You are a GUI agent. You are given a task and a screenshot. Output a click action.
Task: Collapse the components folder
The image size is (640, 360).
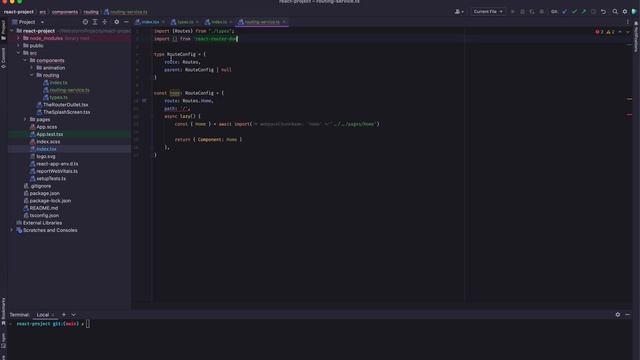(25, 60)
